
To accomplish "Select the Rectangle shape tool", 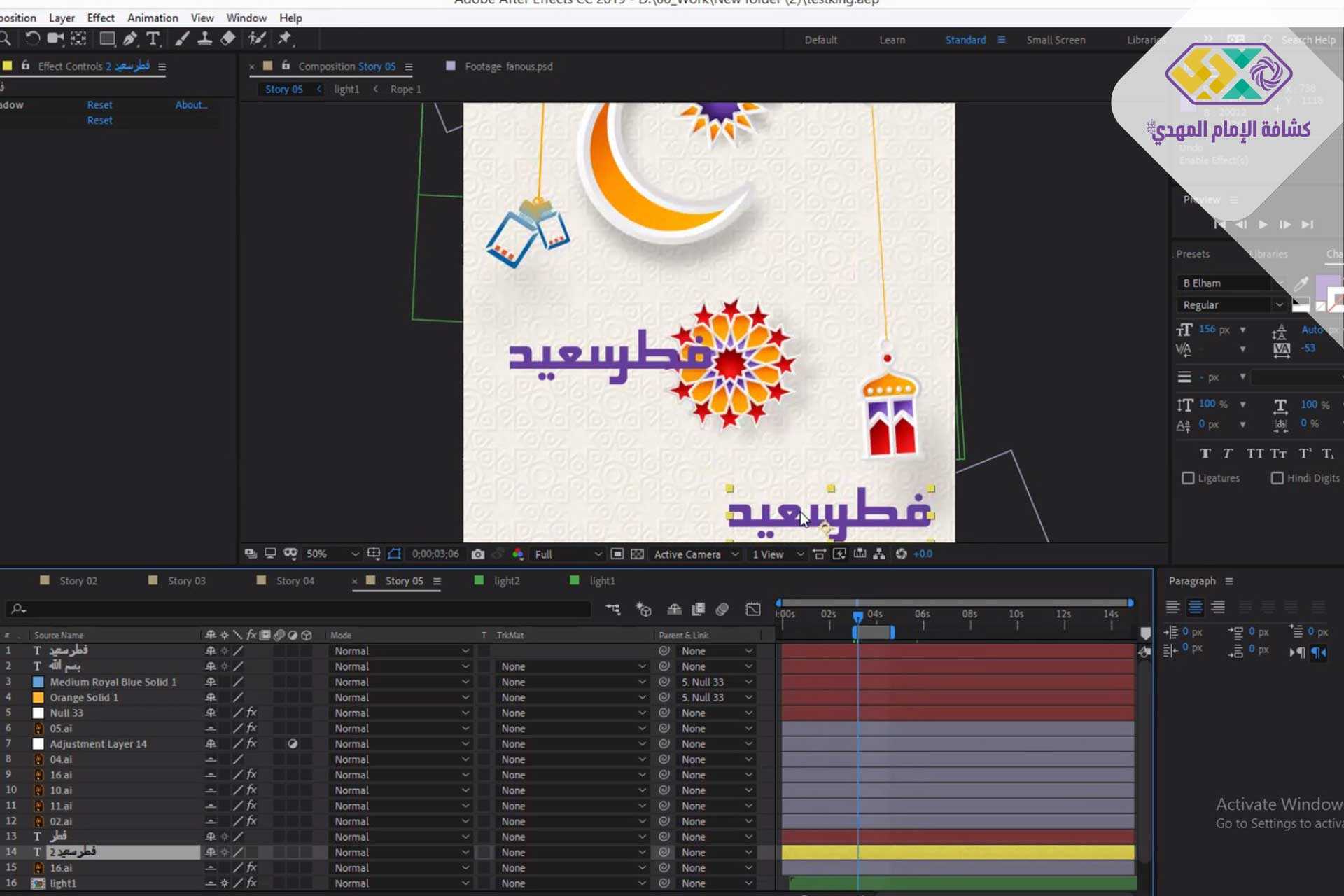I will point(107,38).
